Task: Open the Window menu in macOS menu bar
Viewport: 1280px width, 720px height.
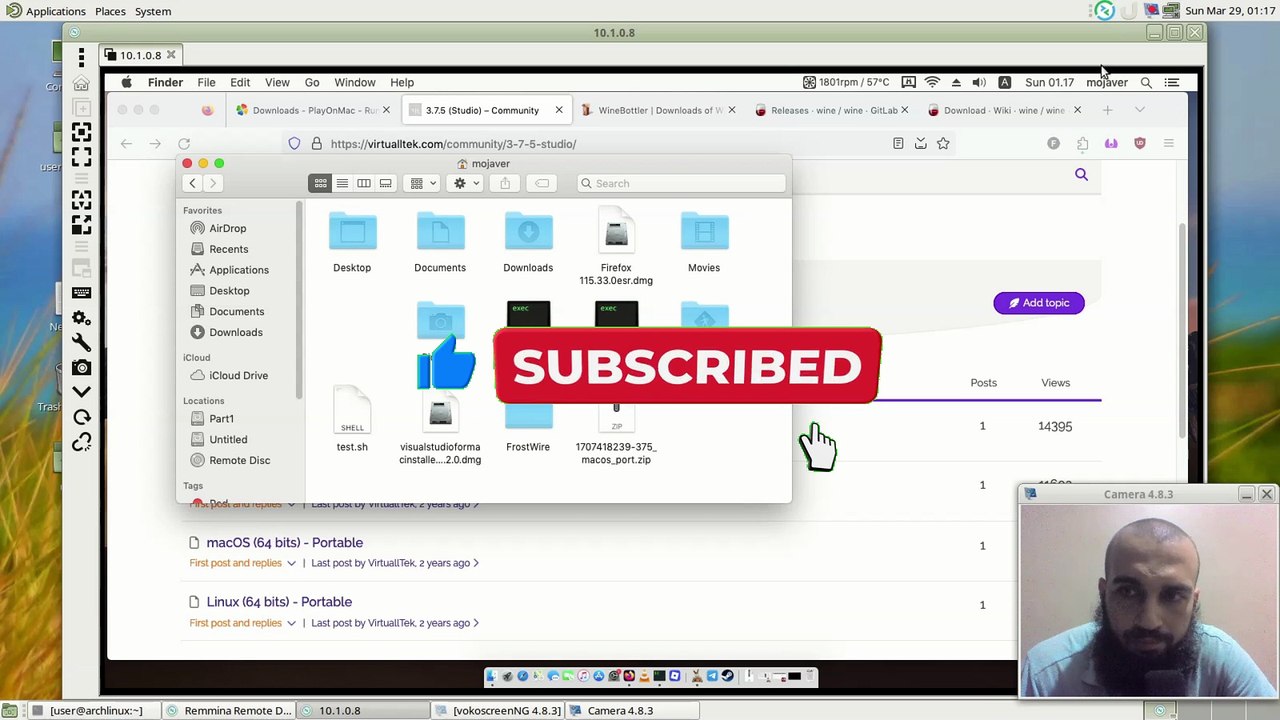Action: [355, 82]
